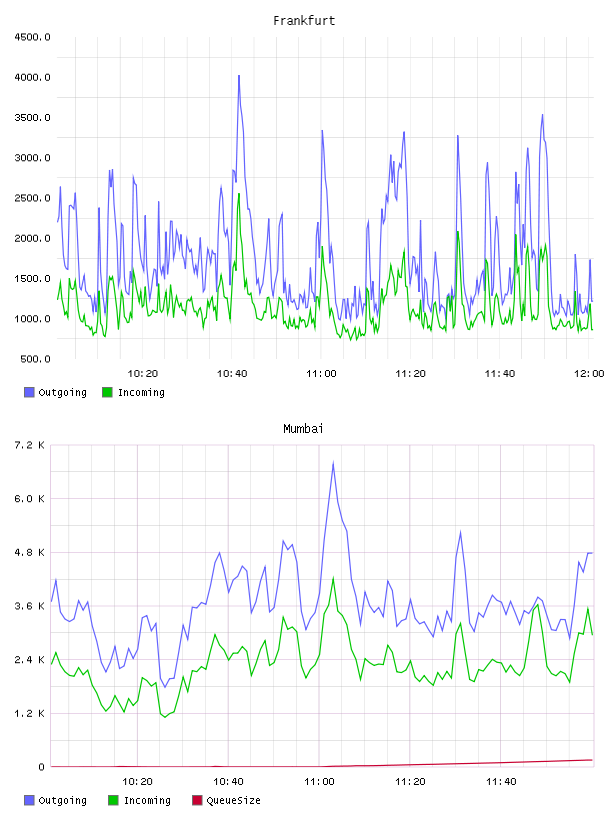Select the Outgoing legend label under Mumbai

tap(62, 800)
